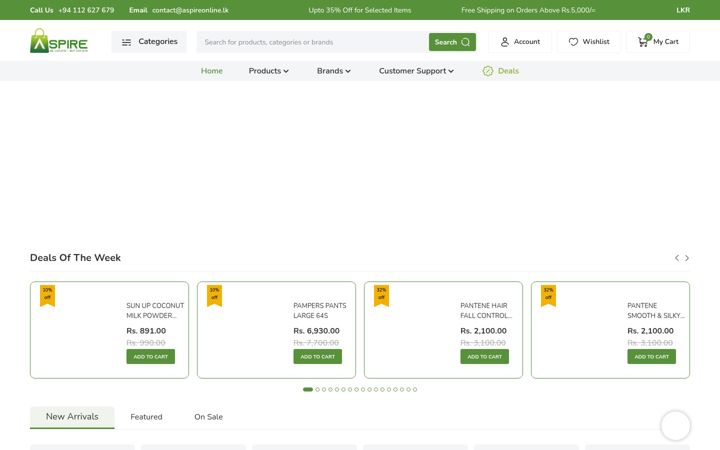
Task: Add Pantene Smooth & Silky to cart
Action: (652, 356)
